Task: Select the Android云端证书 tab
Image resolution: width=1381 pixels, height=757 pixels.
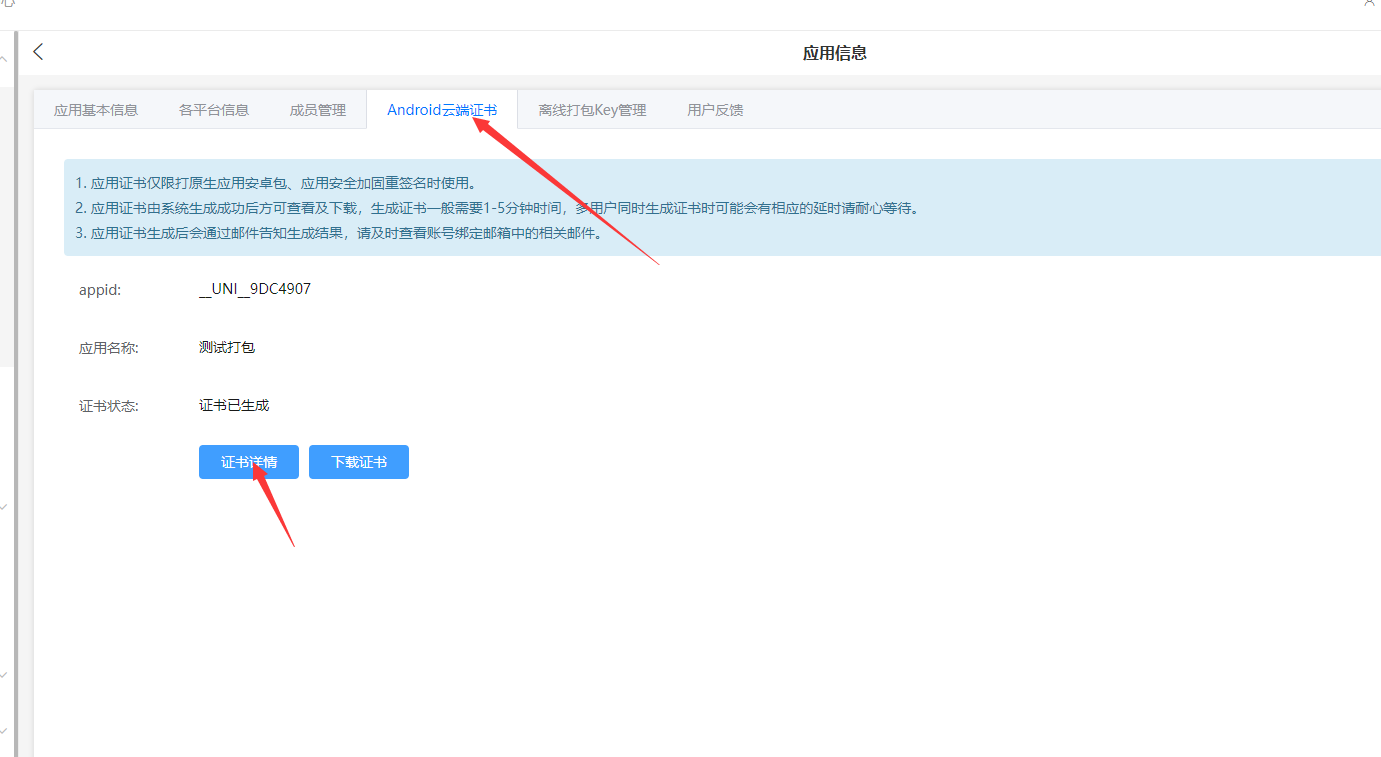Action: tap(442, 110)
